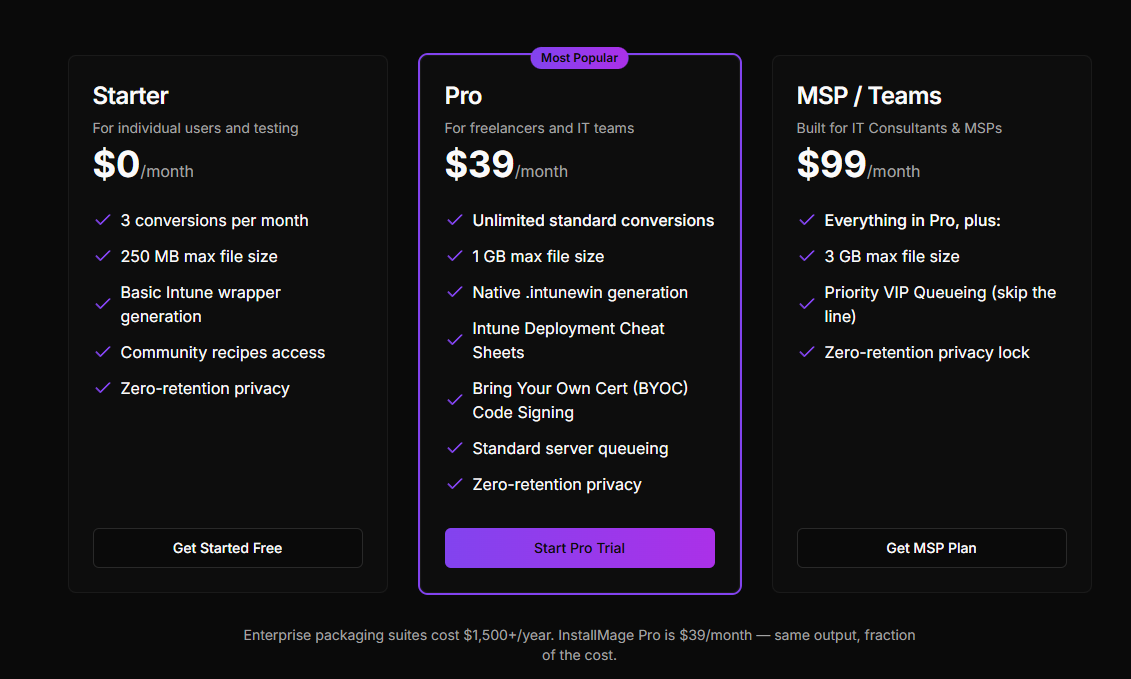This screenshot has height=679, width=1131.
Task: Click checkmark next to 3 GB max file size
Action: [x=806, y=256]
